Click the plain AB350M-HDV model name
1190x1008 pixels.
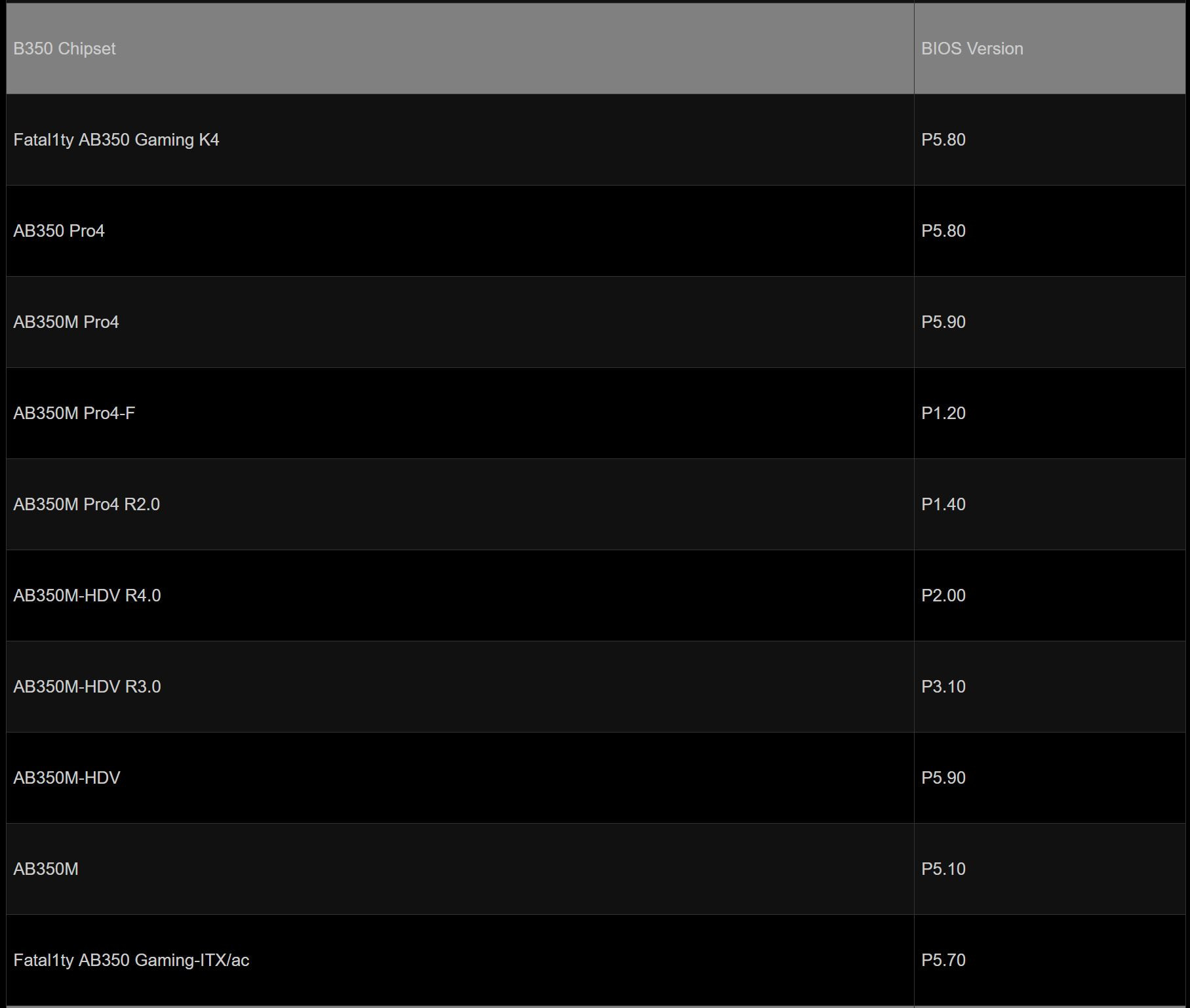click(67, 778)
